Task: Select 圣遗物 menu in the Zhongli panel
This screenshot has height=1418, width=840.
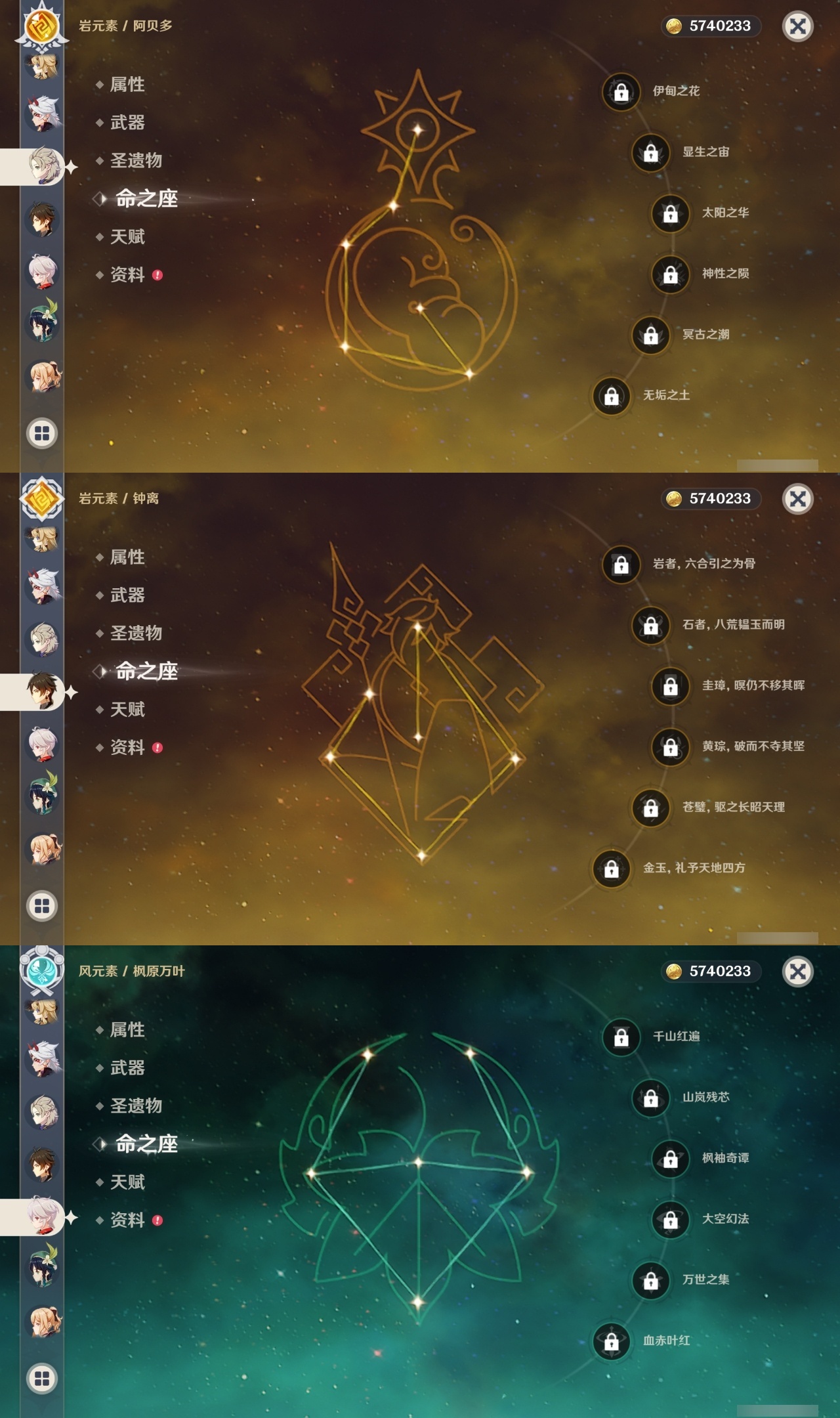Action: click(x=135, y=633)
